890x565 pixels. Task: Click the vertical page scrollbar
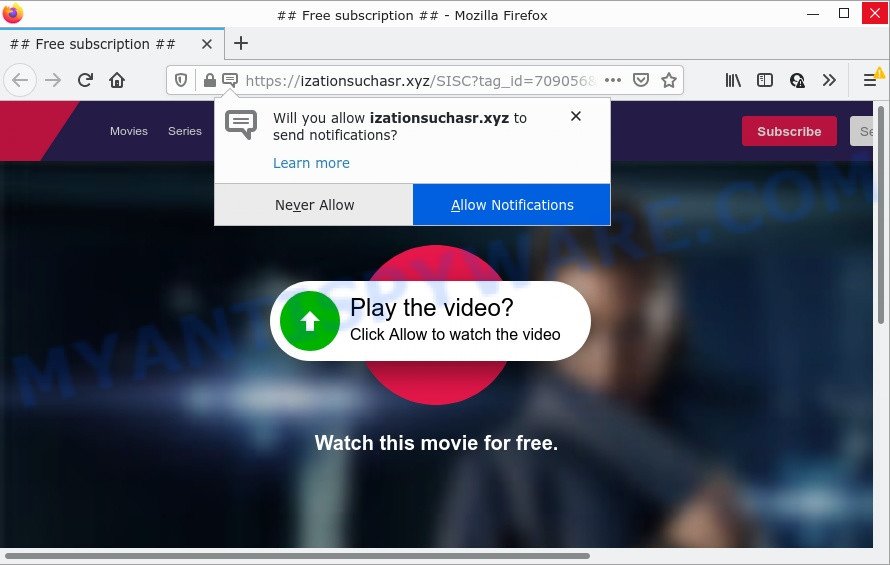881,215
